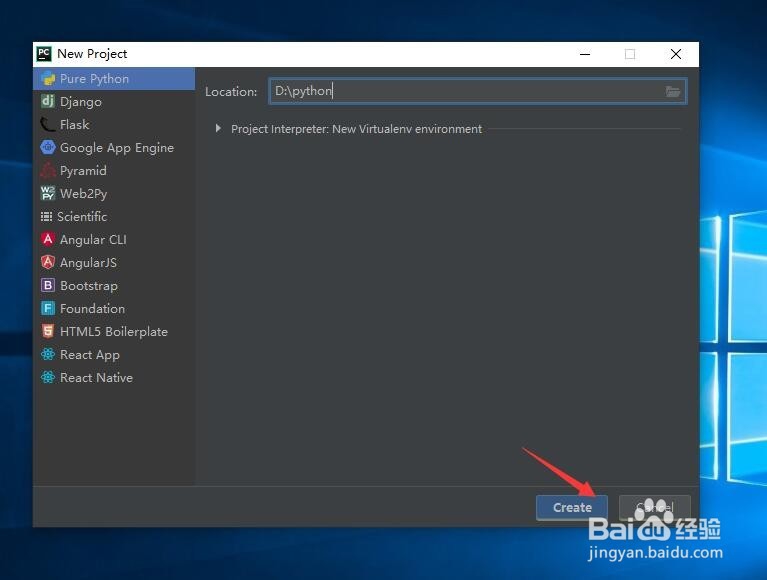The image size is (767, 580).
Task: Click the Flask horn icon
Action: [x=48, y=124]
